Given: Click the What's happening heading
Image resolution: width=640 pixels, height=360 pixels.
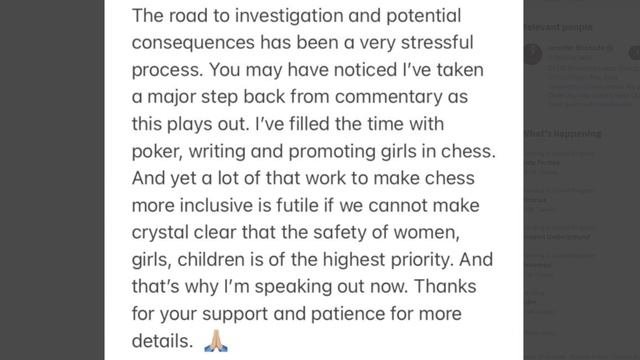Looking at the screenshot, I should click(563, 133).
